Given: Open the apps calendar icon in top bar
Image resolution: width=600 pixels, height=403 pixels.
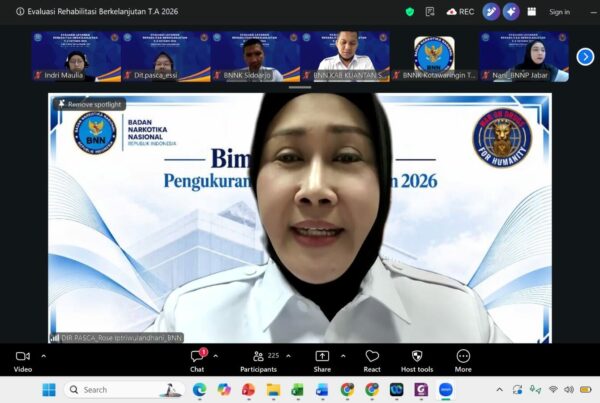Looking at the screenshot, I should pos(532,12).
